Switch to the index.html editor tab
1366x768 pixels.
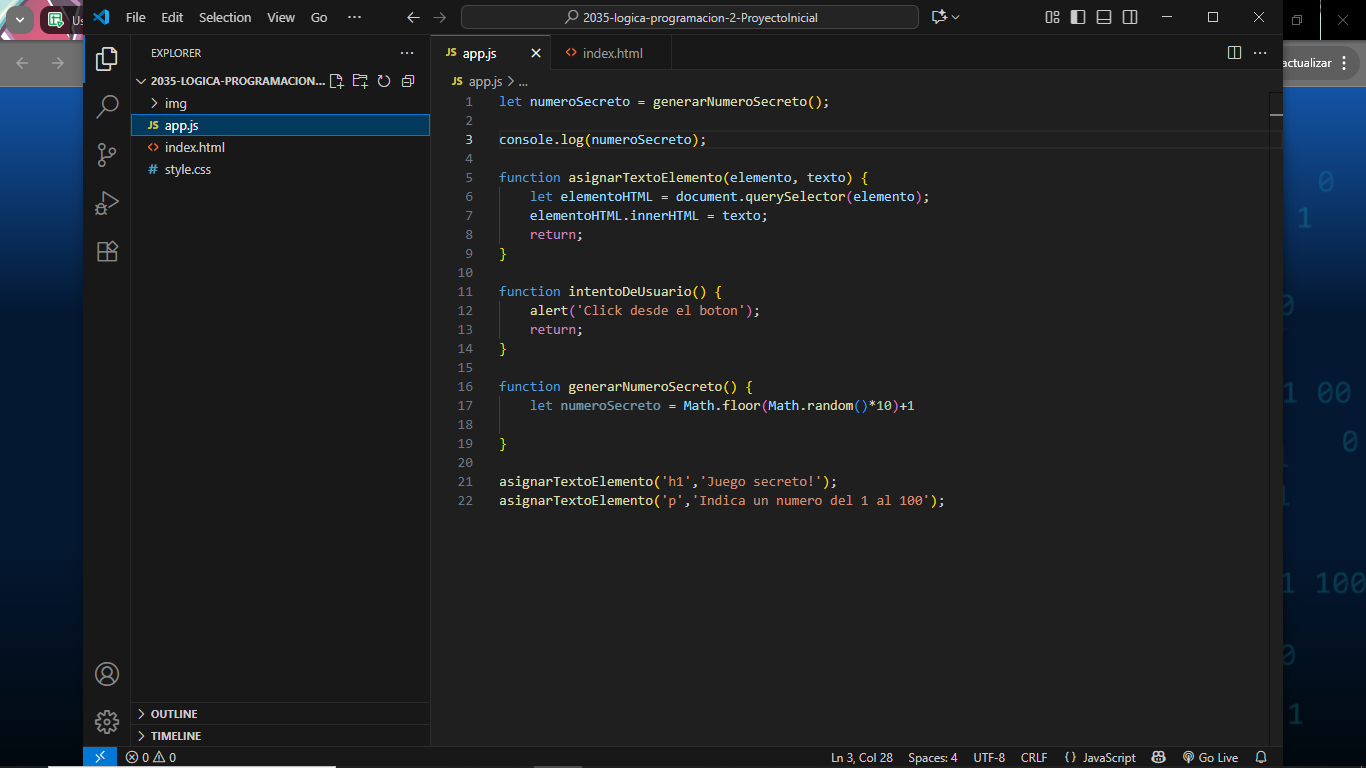click(x=612, y=53)
